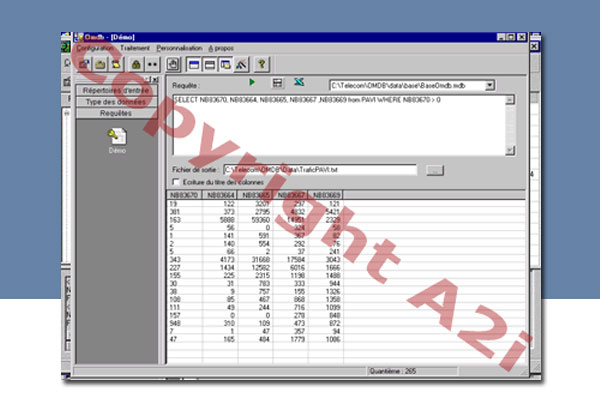Click the yellow help question mark icon

point(261,63)
